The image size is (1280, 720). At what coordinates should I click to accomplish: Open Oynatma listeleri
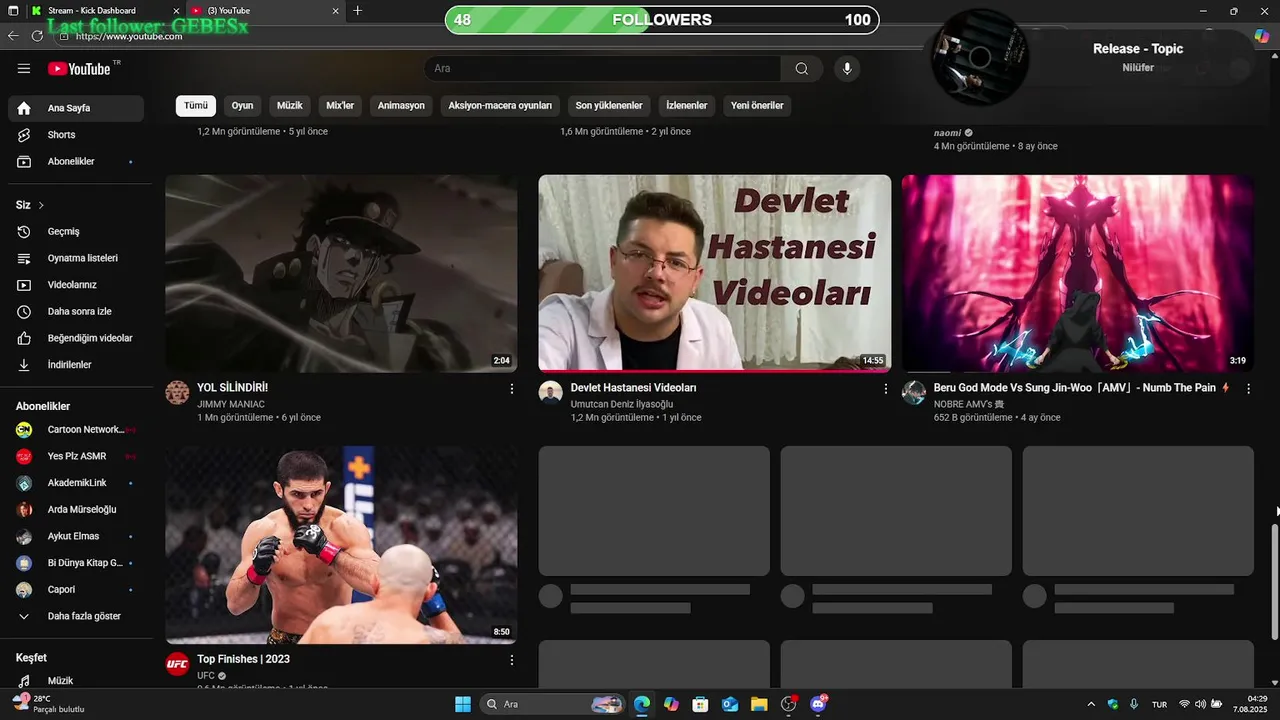click(76, 258)
